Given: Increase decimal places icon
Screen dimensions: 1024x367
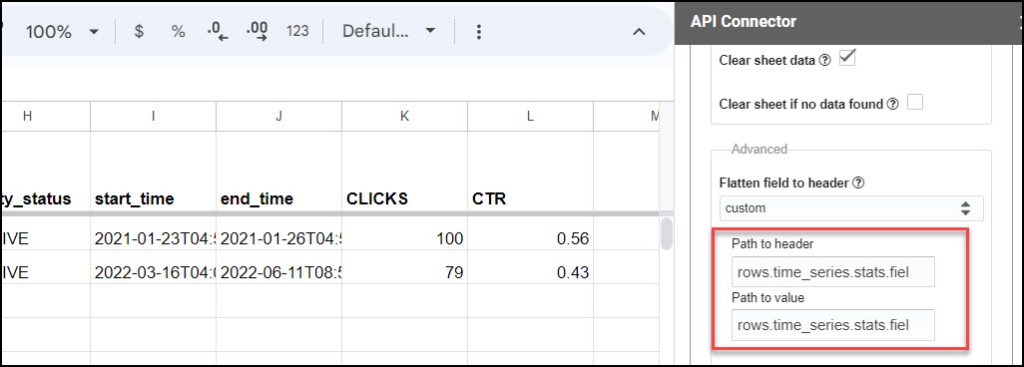Looking at the screenshot, I should pos(257,31).
